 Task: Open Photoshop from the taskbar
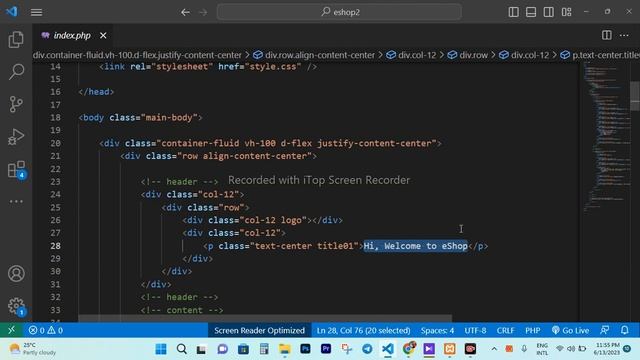(305, 349)
